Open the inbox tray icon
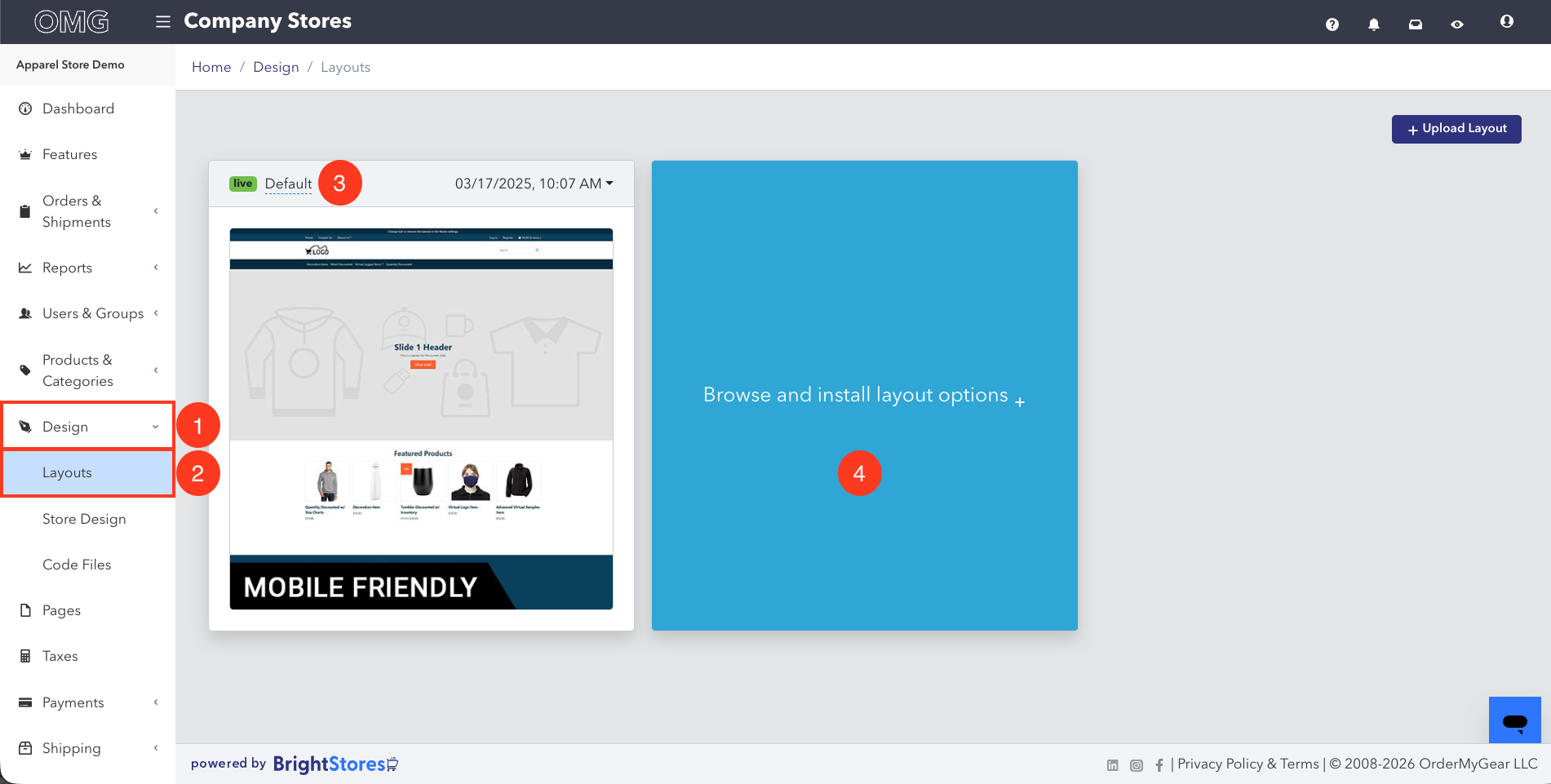This screenshot has height=784, width=1551. coord(1416,24)
